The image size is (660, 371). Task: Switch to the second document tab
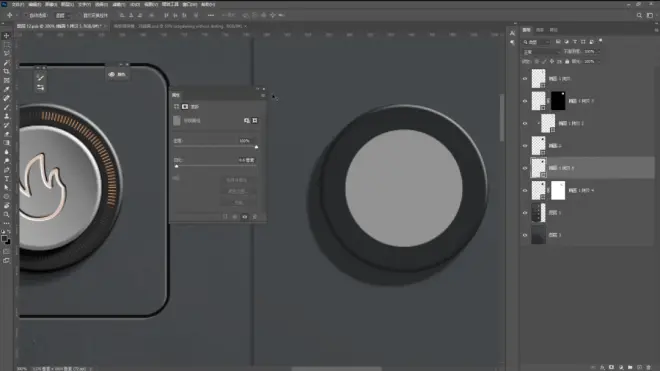pos(179,26)
